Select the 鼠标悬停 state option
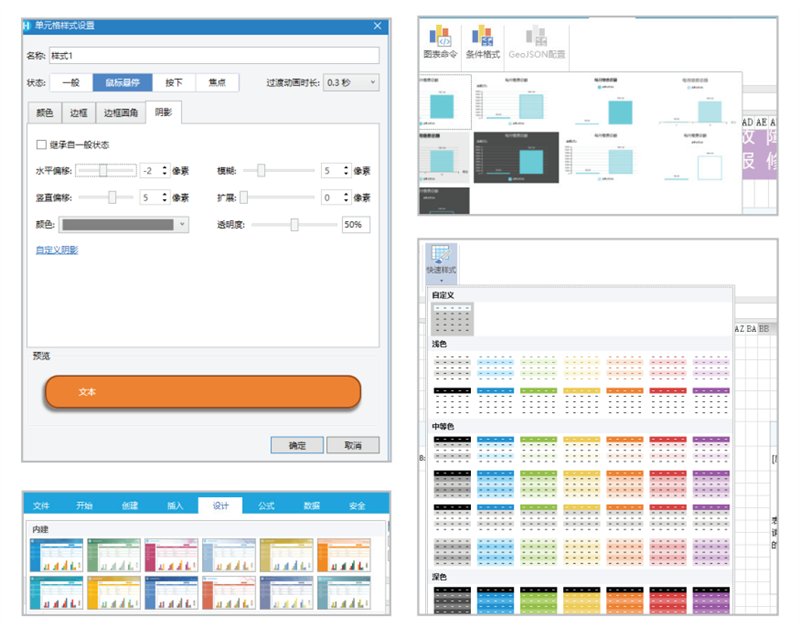This screenshot has width=800, height=627. coord(122,82)
